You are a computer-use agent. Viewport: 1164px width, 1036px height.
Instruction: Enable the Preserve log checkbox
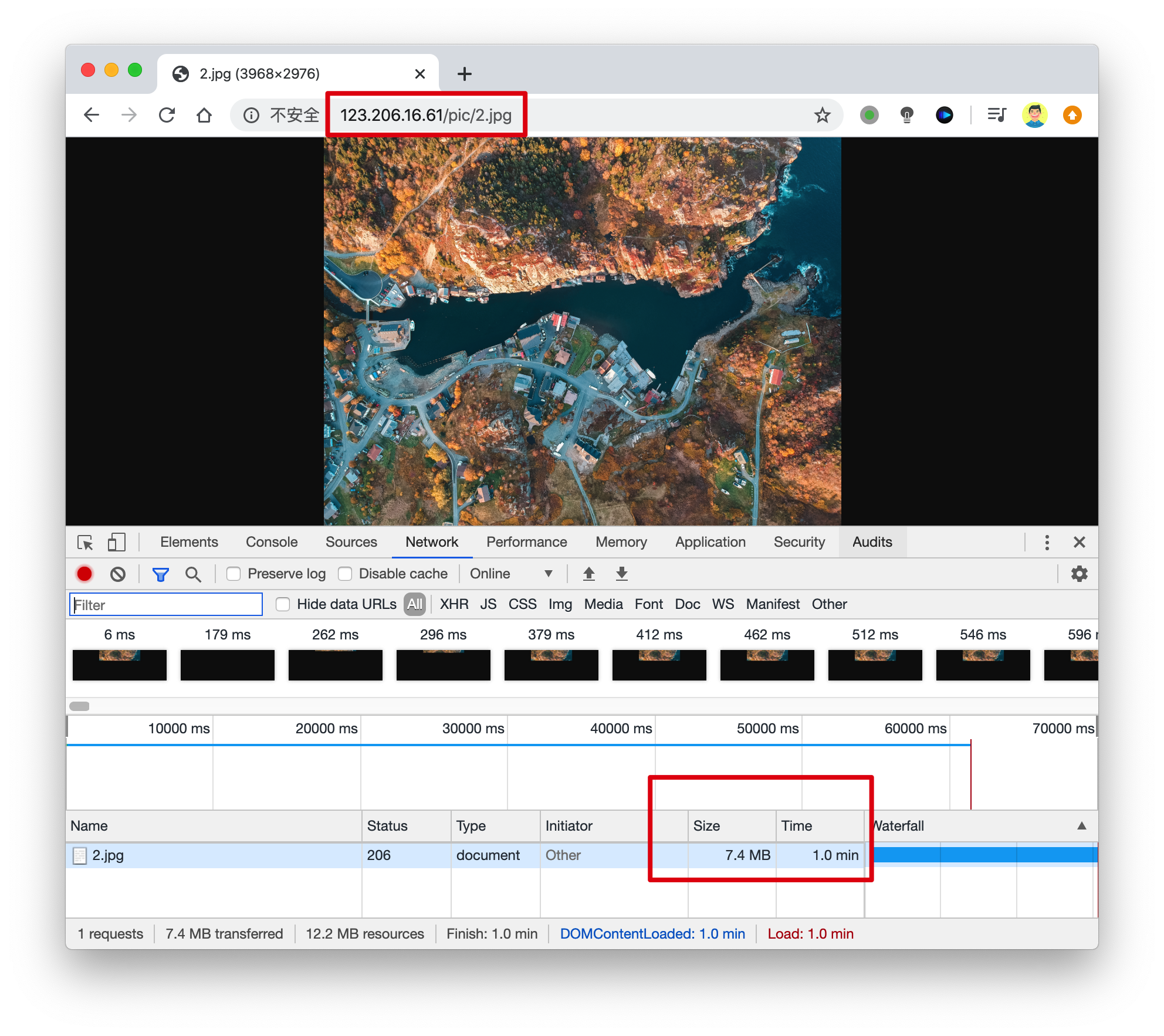[x=234, y=574]
